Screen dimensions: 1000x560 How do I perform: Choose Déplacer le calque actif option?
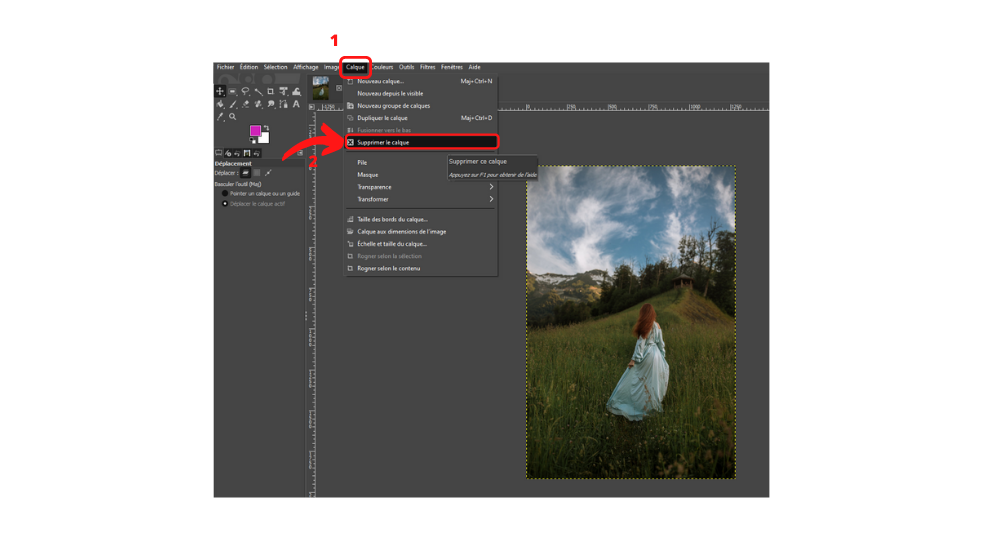coord(254,203)
